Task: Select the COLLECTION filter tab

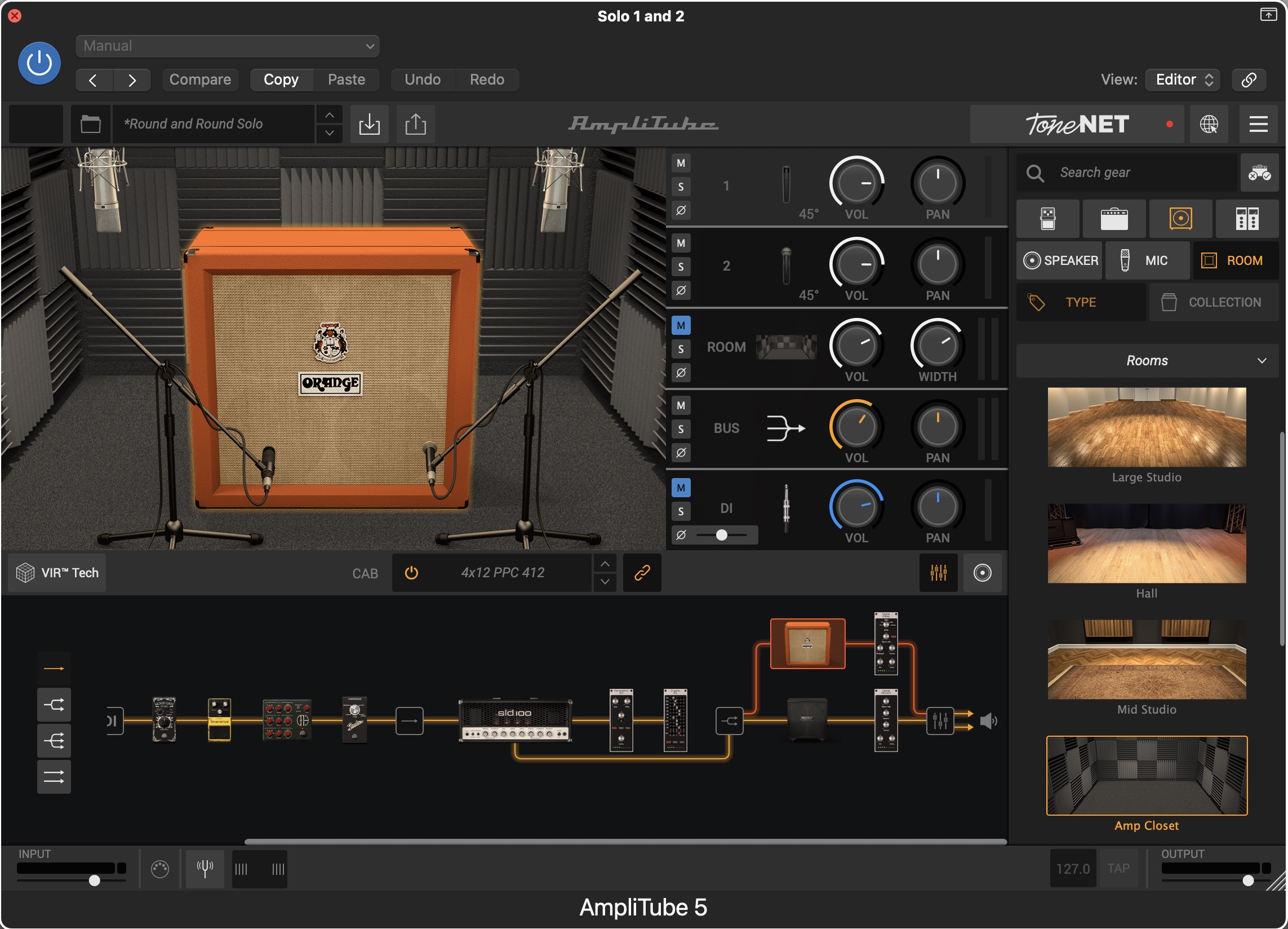Action: point(1214,303)
